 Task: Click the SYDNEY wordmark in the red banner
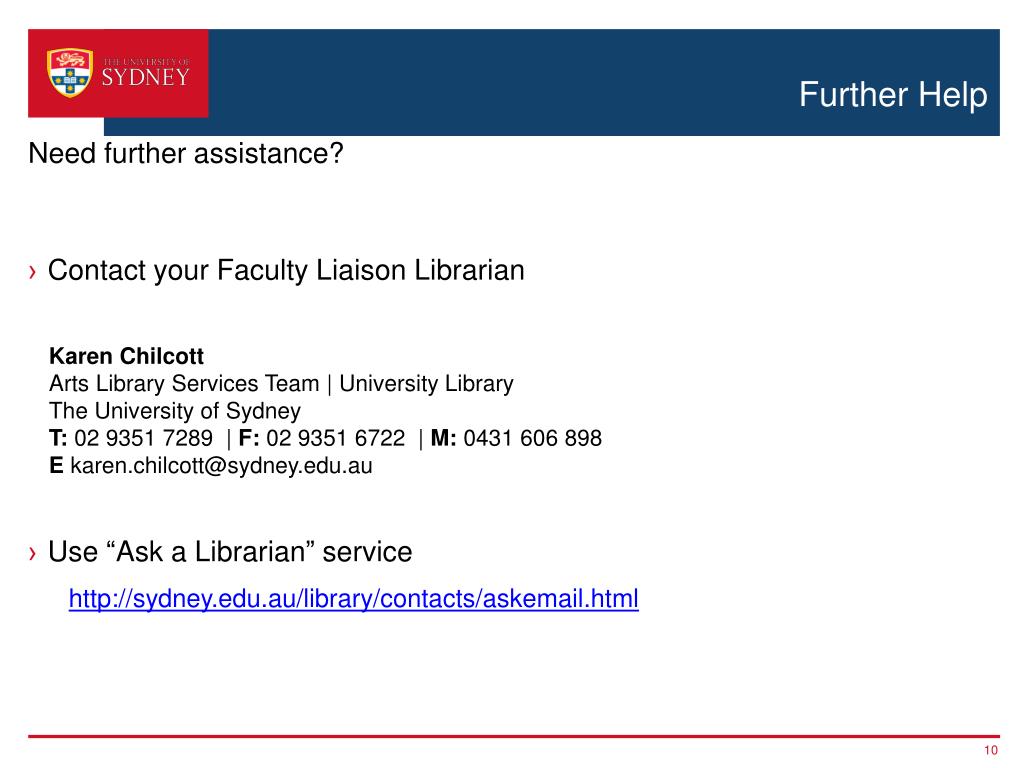[146, 77]
